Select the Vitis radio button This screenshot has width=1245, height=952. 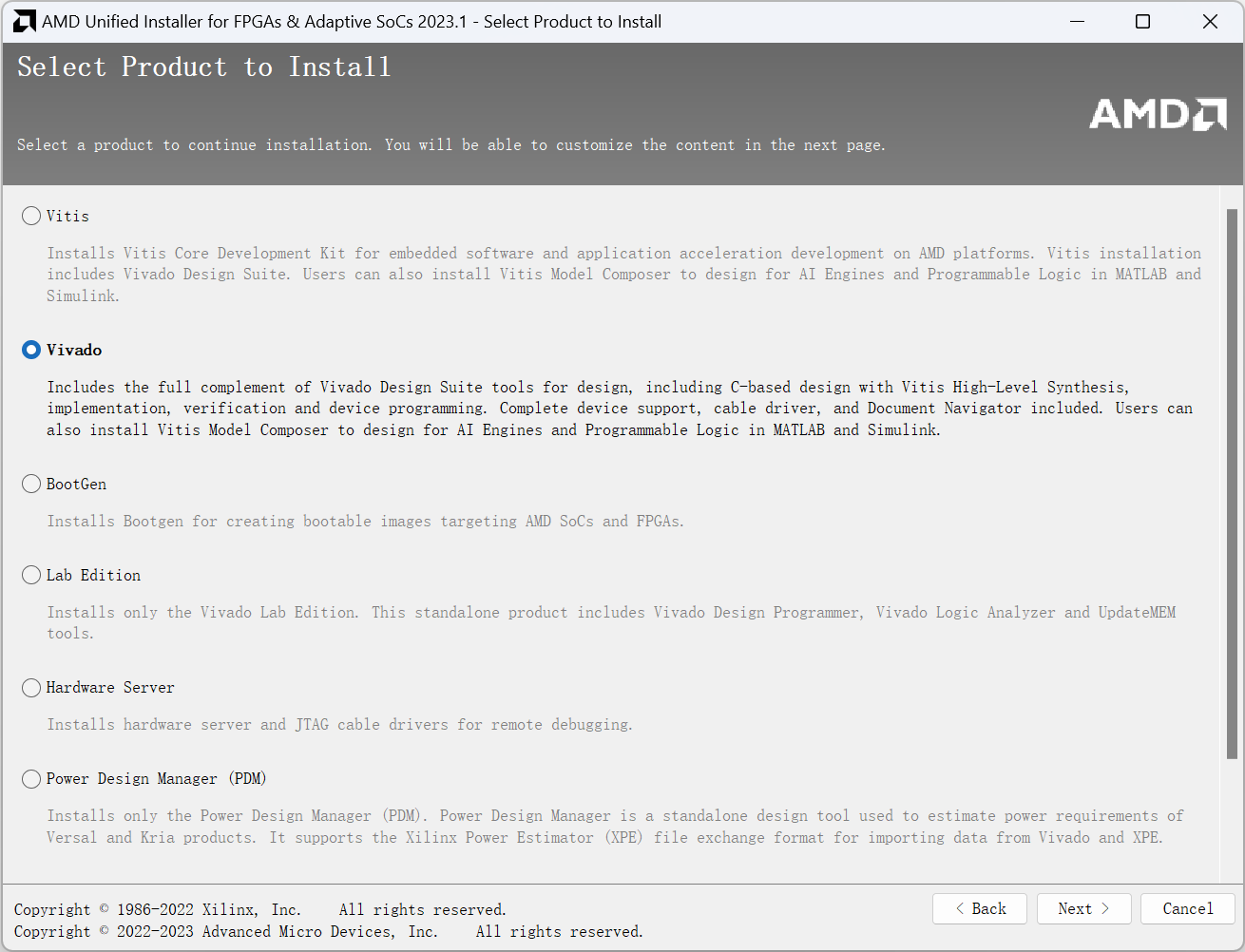click(x=31, y=216)
